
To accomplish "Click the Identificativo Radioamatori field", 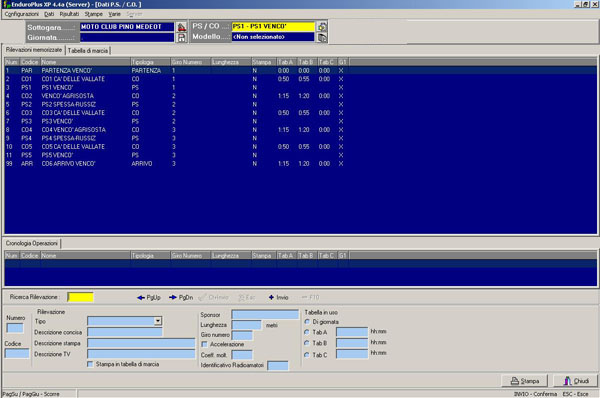I will pos(278,365).
